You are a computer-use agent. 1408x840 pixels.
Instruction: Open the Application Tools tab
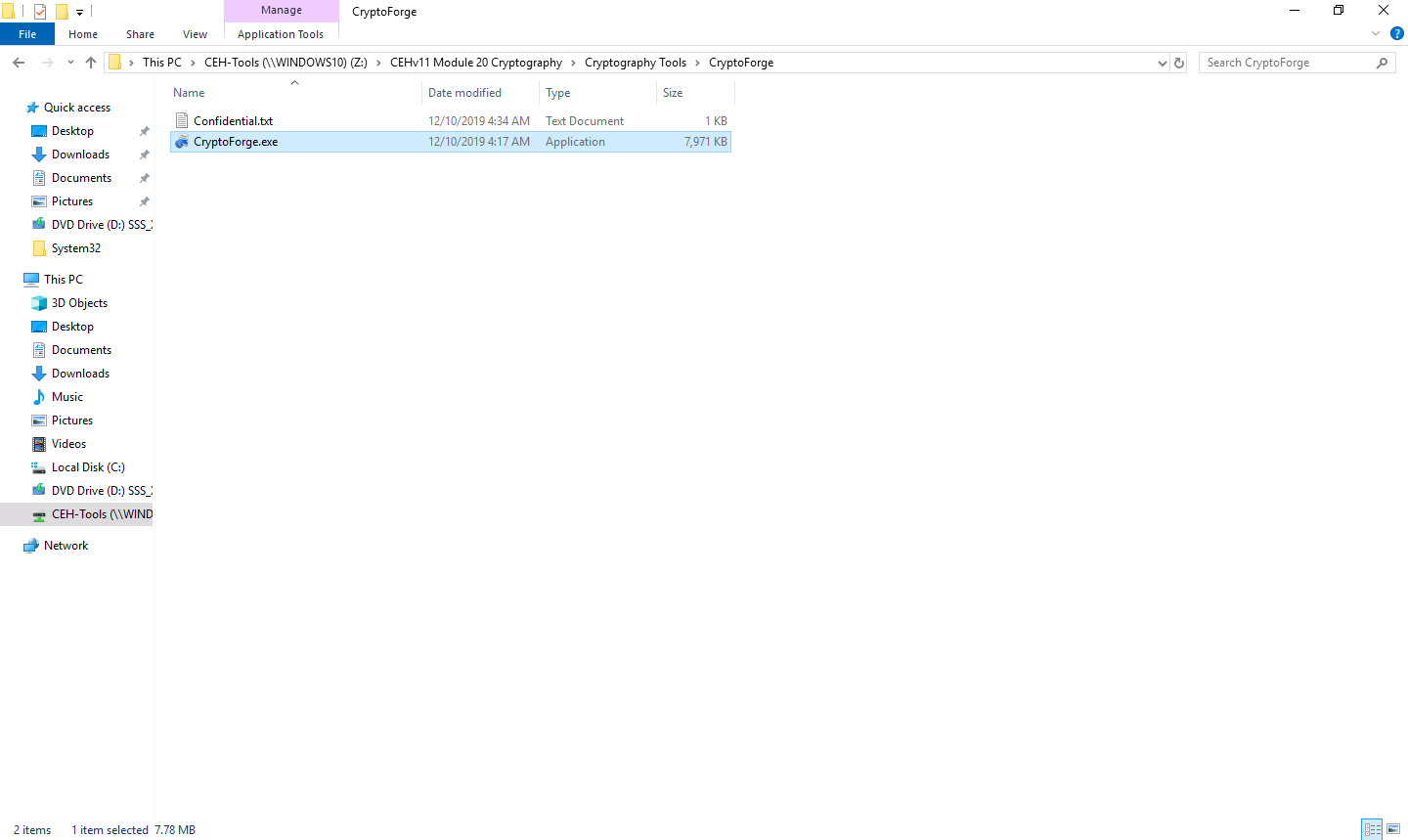(281, 34)
